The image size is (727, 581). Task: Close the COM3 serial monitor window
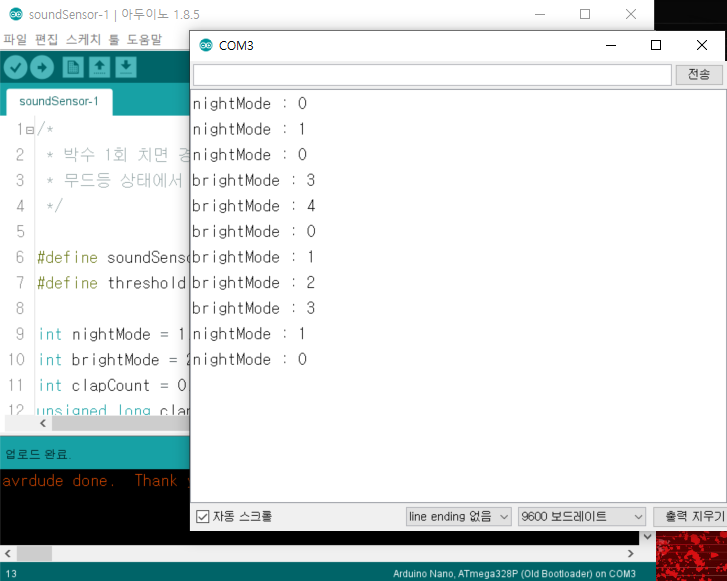(x=702, y=45)
